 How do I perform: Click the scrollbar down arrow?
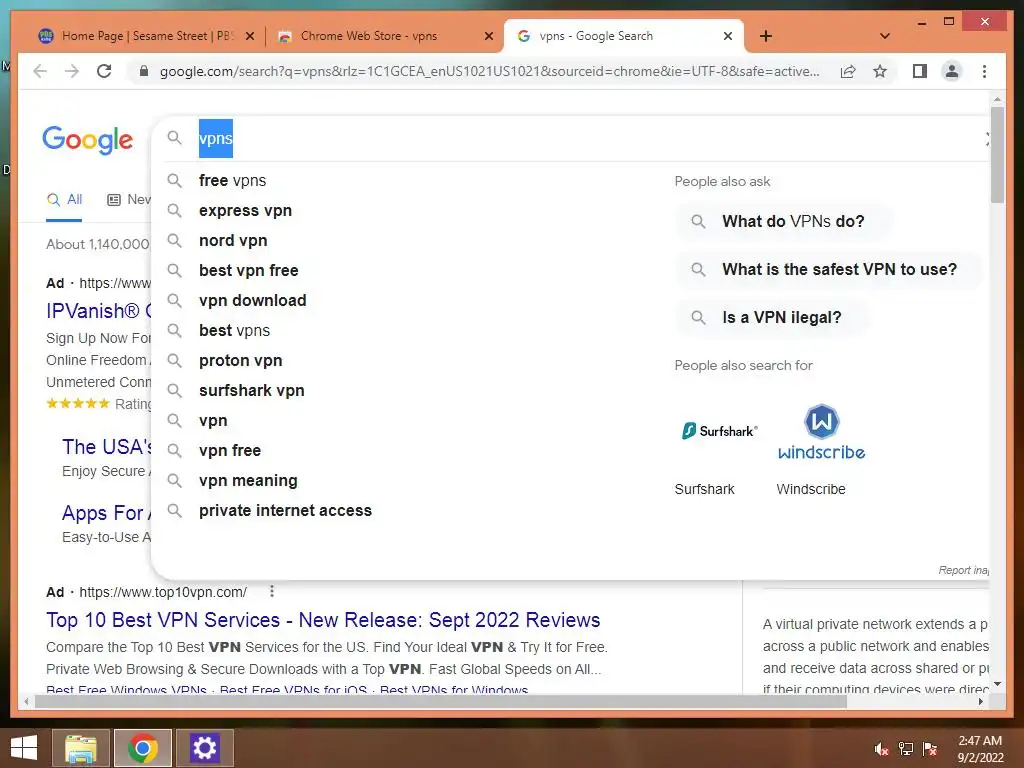coord(997,684)
